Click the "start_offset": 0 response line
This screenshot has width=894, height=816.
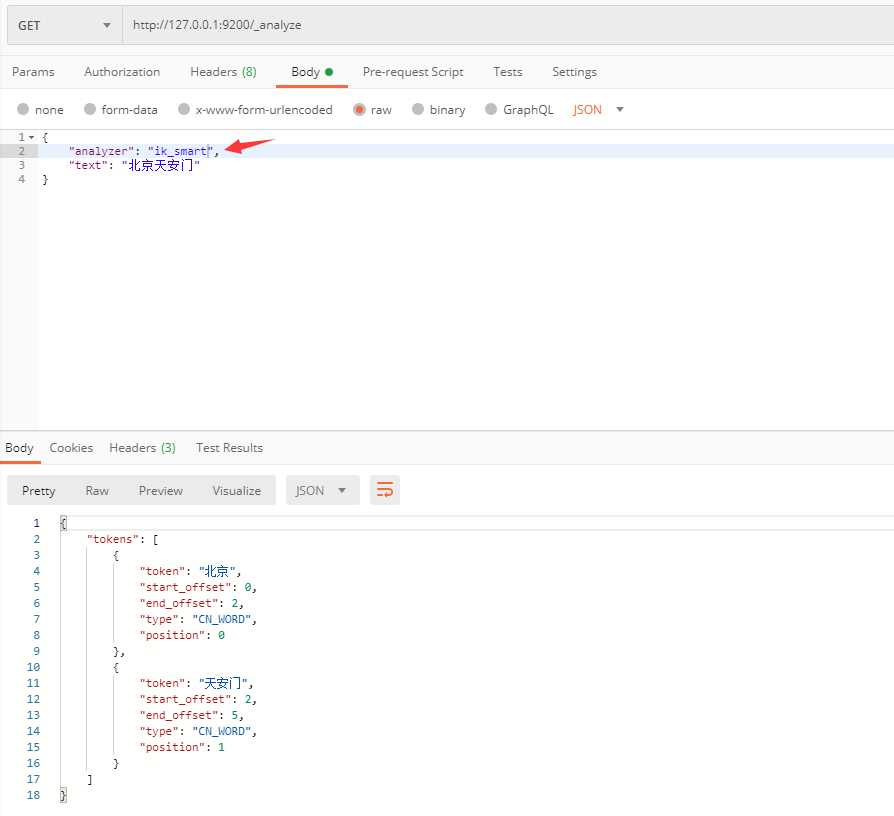click(198, 587)
